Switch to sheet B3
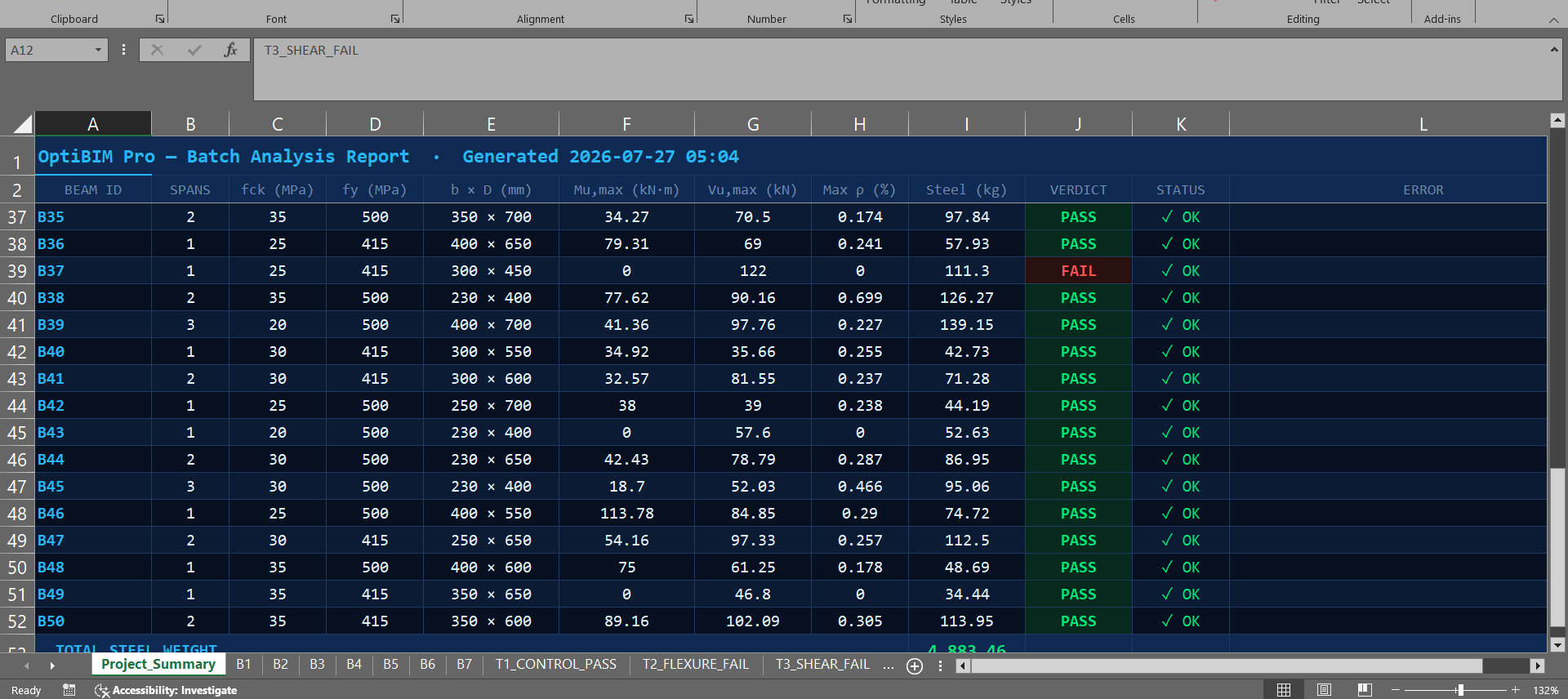The width and height of the screenshot is (1568, 699). click(x=317, y=665)
